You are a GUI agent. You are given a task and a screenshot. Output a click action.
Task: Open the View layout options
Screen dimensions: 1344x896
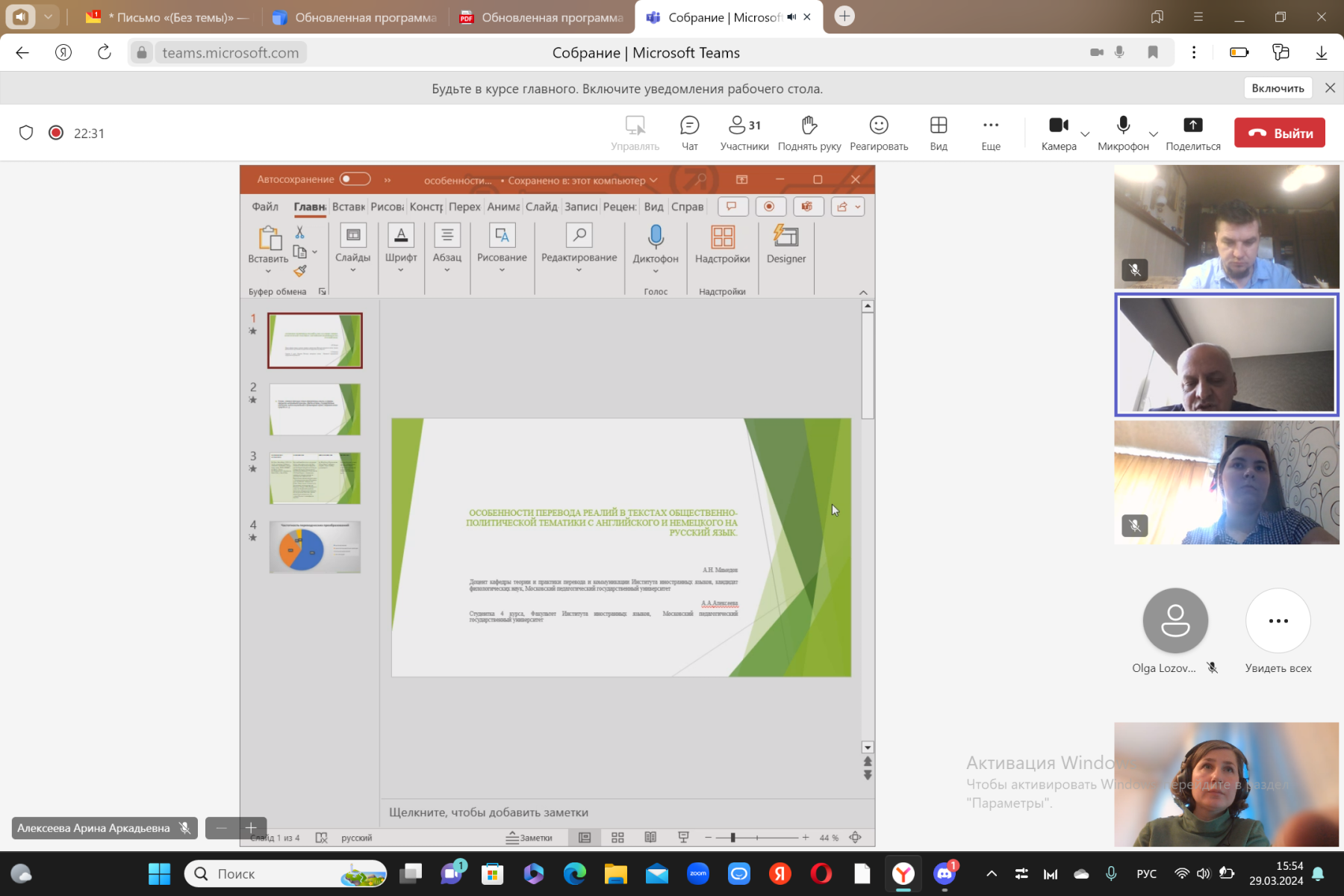pyautogui.click(x=939, y=133)
